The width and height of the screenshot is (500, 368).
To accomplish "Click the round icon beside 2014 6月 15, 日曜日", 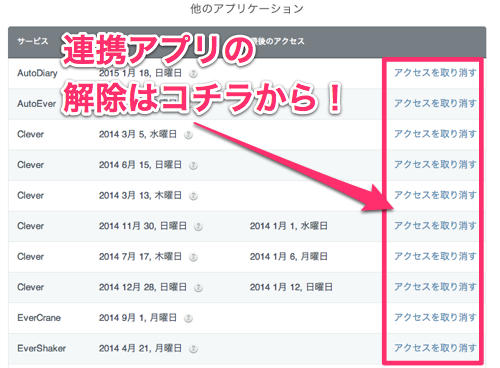I will pos(193,166).
